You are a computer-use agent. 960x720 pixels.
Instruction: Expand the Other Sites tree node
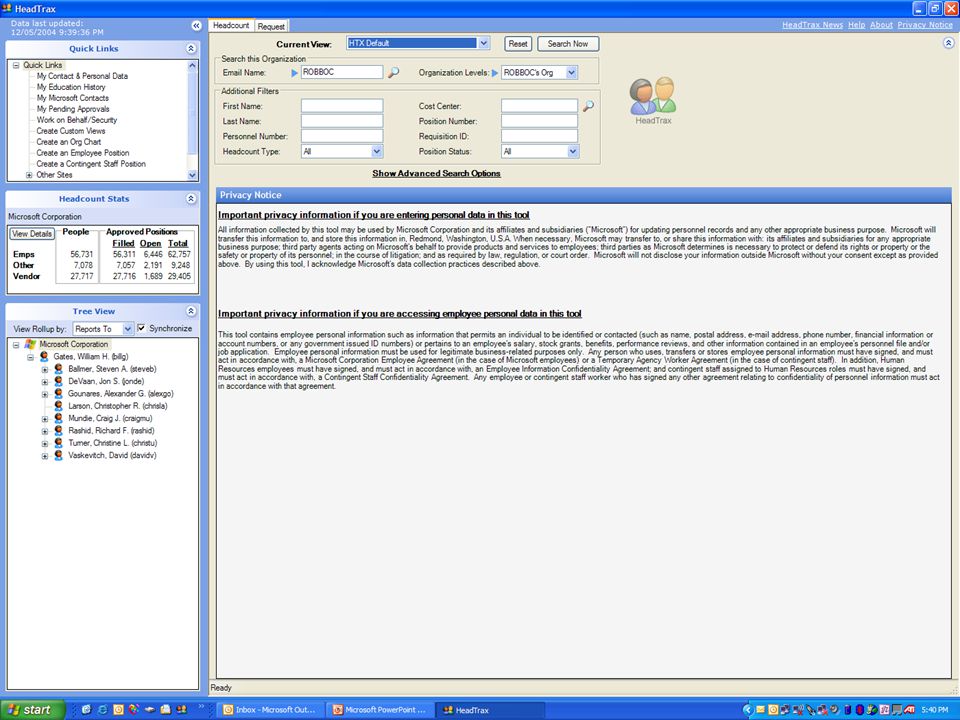click(29, 175)
